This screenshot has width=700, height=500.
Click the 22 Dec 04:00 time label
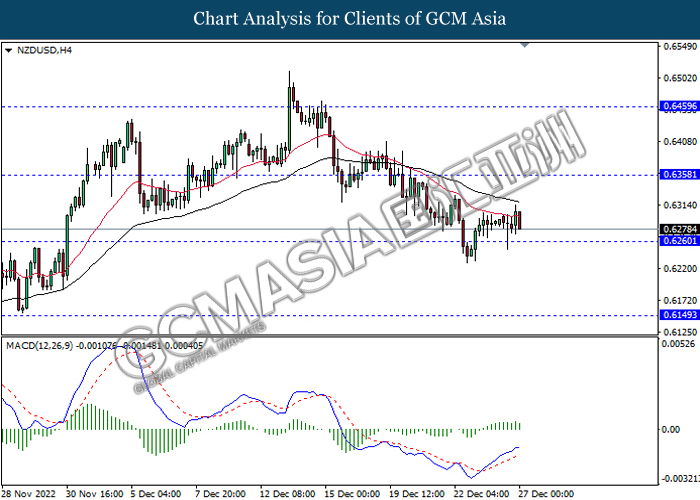click(x=482, y=494)
